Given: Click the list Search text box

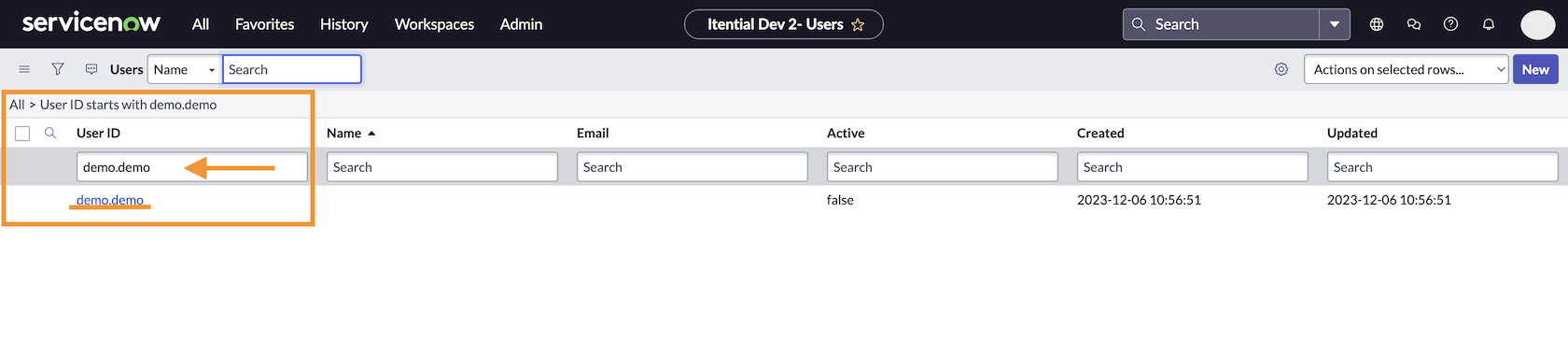Looking at the screenshot, I should (292, 69).
